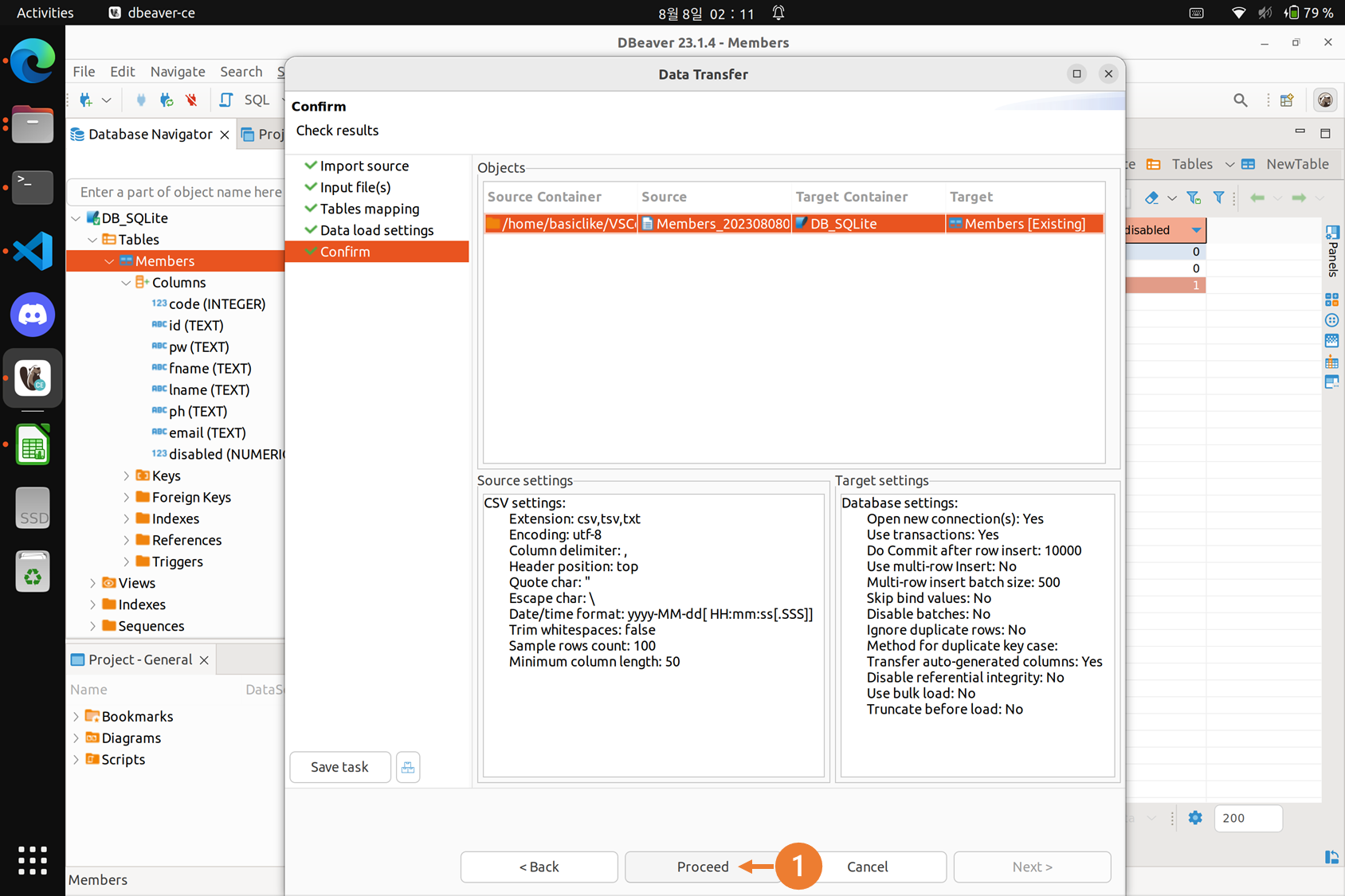The width and height of the screenshot is (1345, 896).
Task: Select the code (INTEGER) column
Action: (217, 304)
